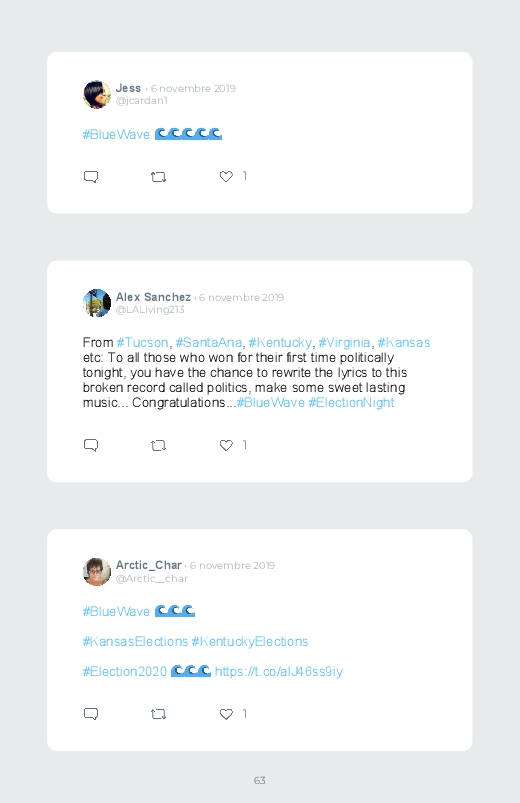Open the #ElectionNight hashtag
The height and width of the screenshot is (803, 520).
coord(351,403)
